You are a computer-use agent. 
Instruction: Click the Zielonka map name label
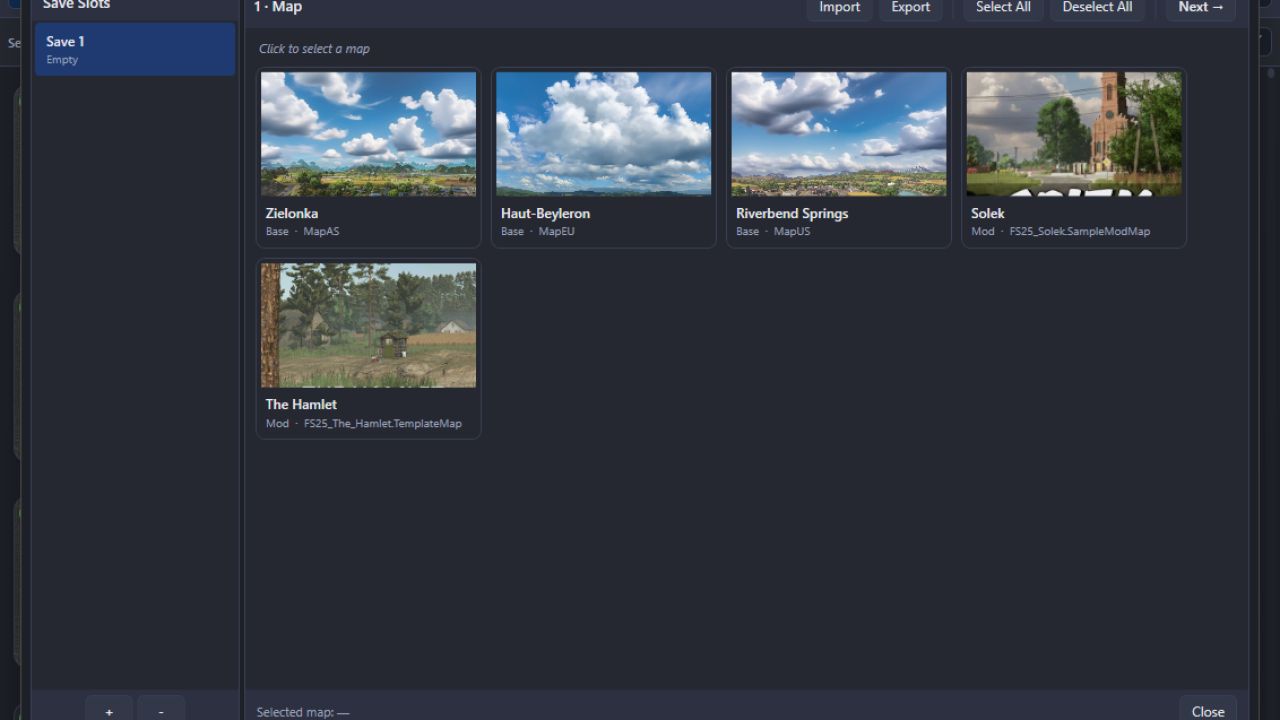(x=291, y=213)
